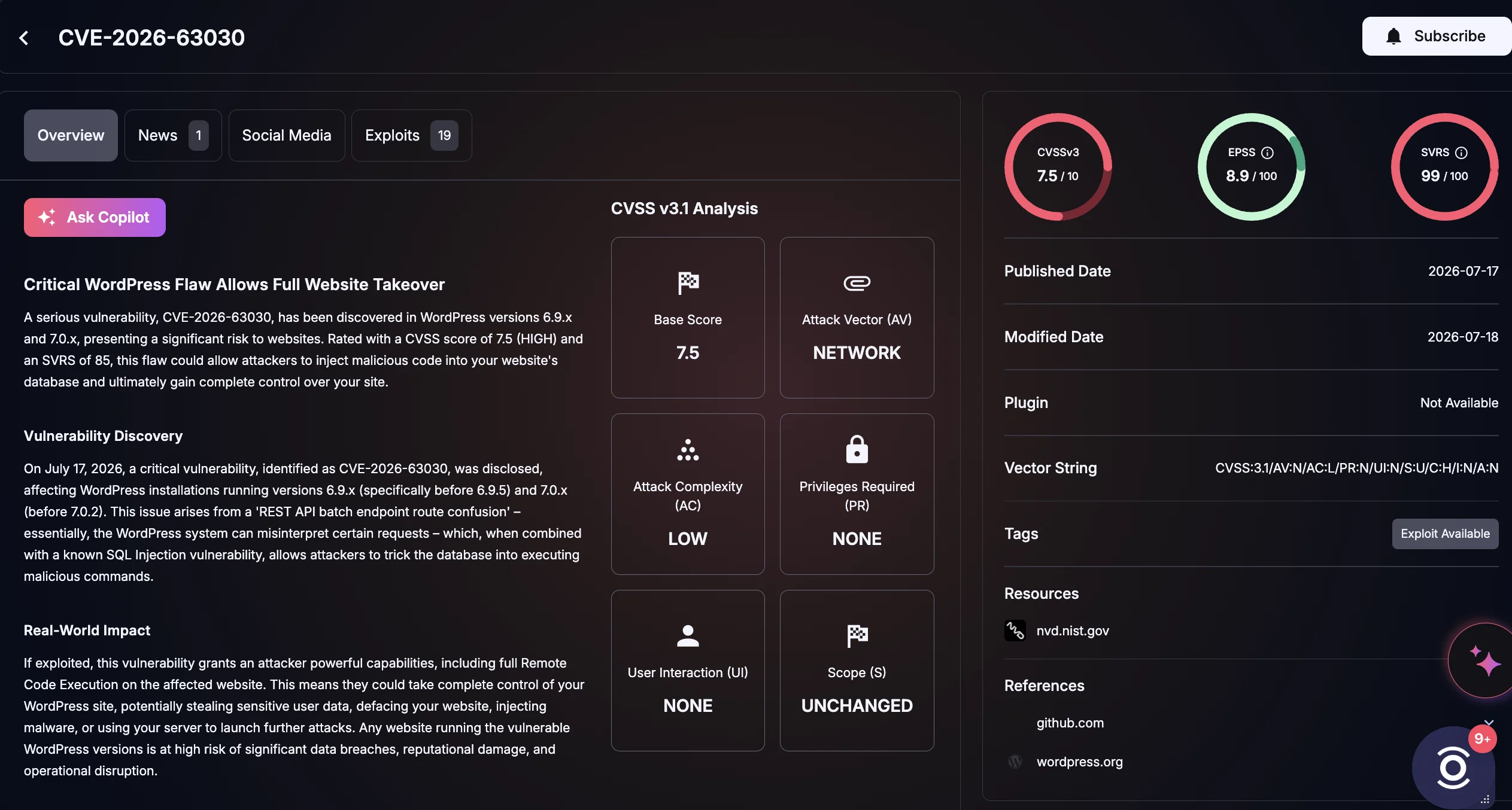Click the News count badge 1

198,135
